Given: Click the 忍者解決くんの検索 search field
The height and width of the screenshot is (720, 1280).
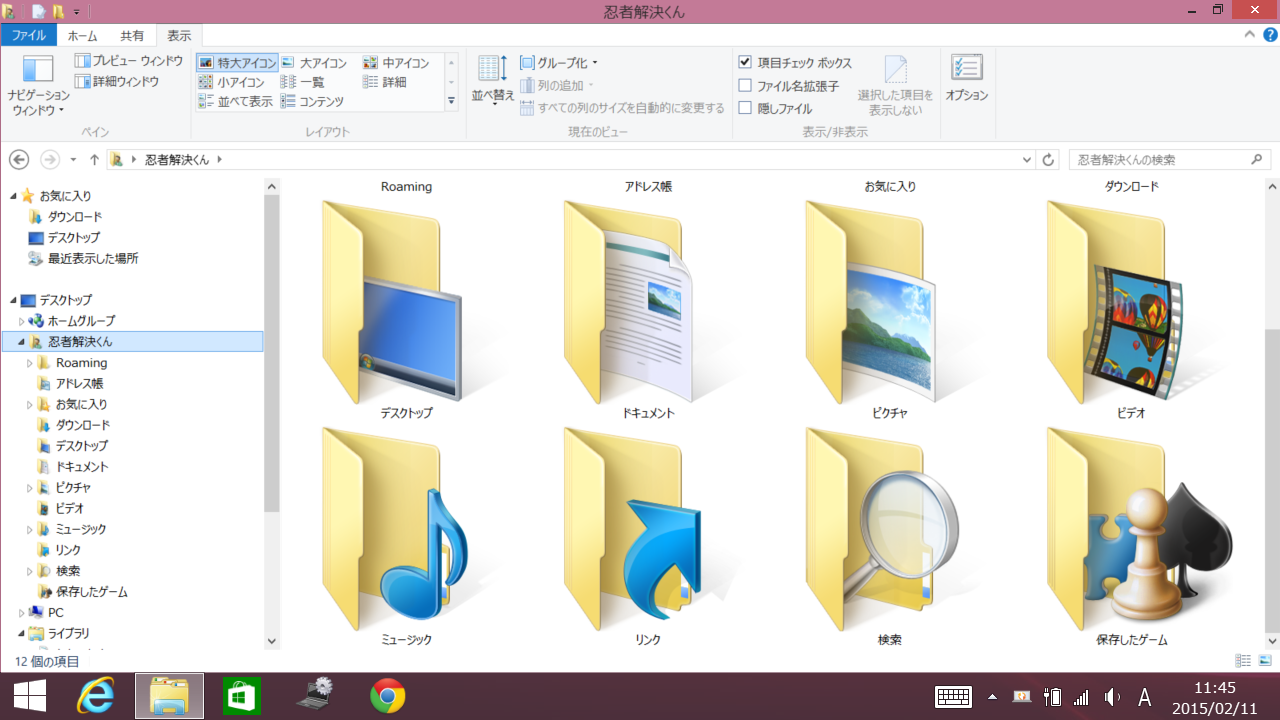Looking at the screenshot, I should click(1160, 160).
